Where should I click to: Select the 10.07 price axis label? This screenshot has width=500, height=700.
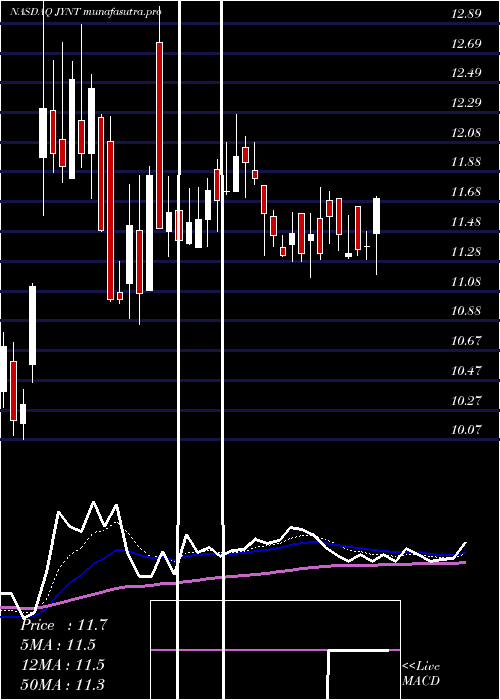pyautogui.click(x=466, y=430)
